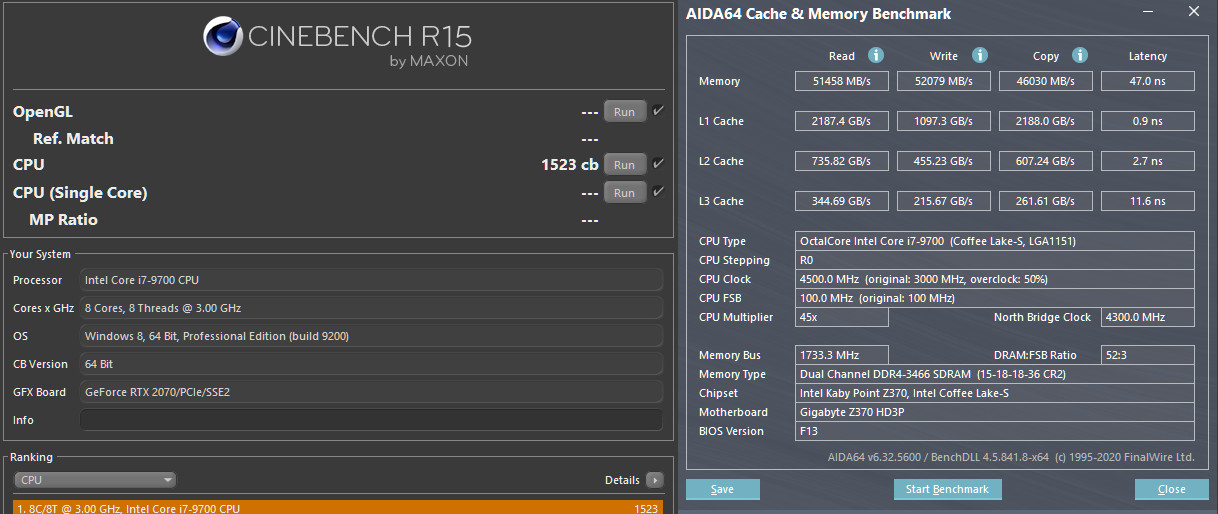Viewport: 1218px width, 514px height.
Task: Open the Ranking CPU dropdown
Action: tap(95, 480)
